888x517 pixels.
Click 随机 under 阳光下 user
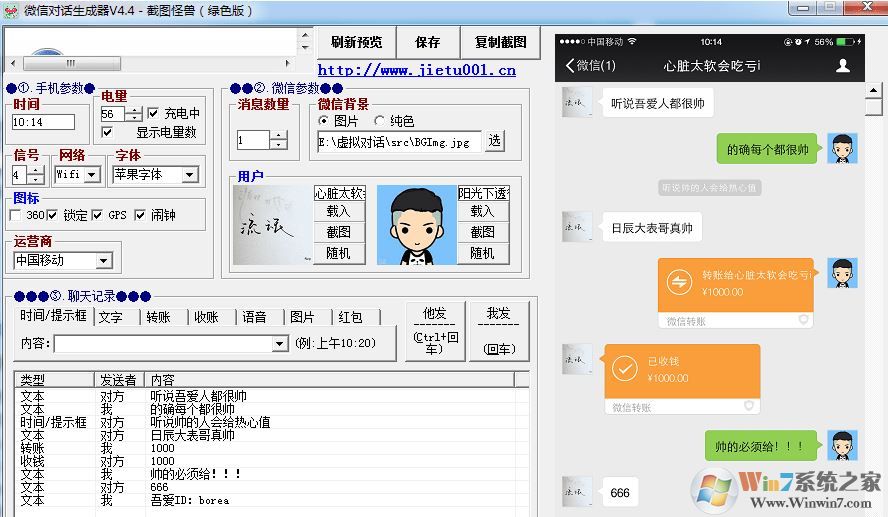[x=483, y=253]
